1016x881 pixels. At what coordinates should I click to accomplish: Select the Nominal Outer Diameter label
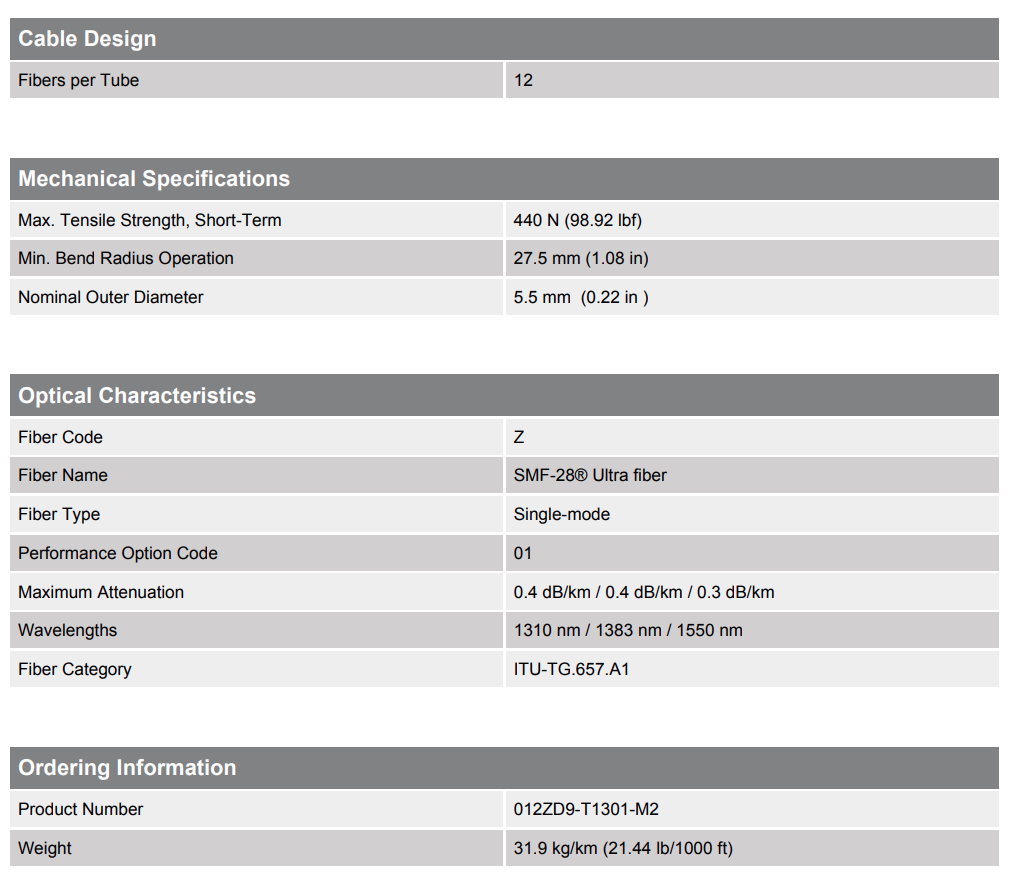pyautogui.click(x=111, y=297)
